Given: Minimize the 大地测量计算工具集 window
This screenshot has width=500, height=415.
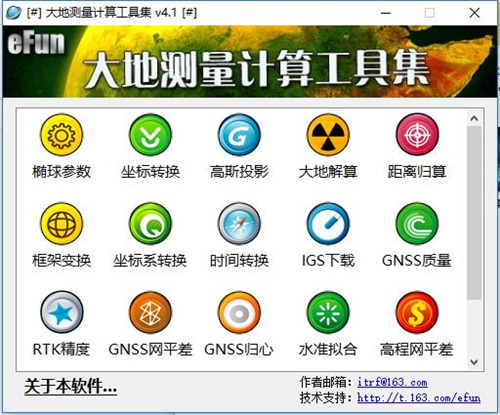Looking at the screenshot, I should [x=386, y=13].
